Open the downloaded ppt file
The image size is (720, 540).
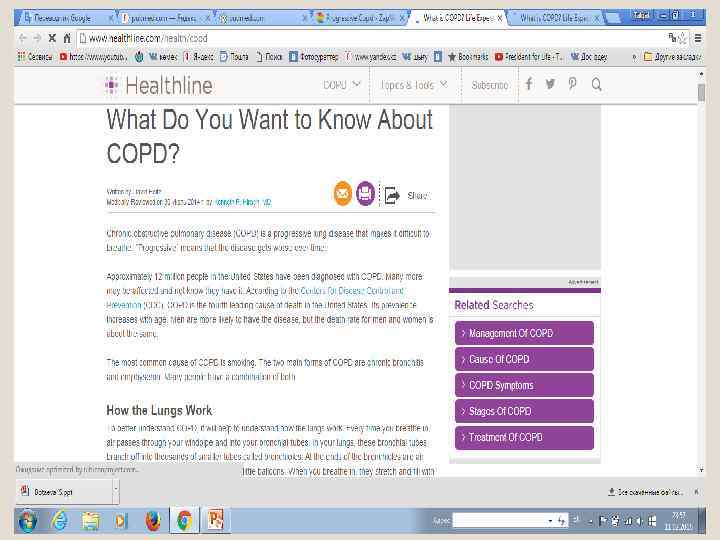coord(63,492)
